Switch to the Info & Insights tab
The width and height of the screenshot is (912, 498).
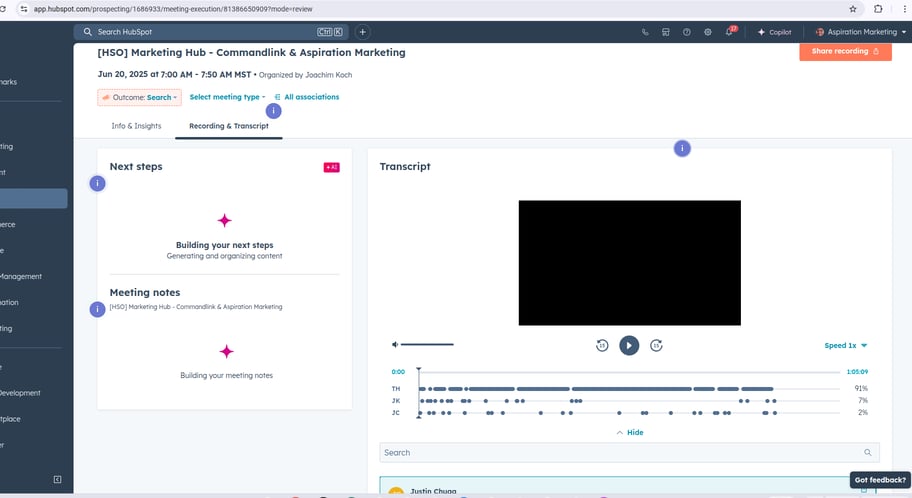(x=136, y=126)
